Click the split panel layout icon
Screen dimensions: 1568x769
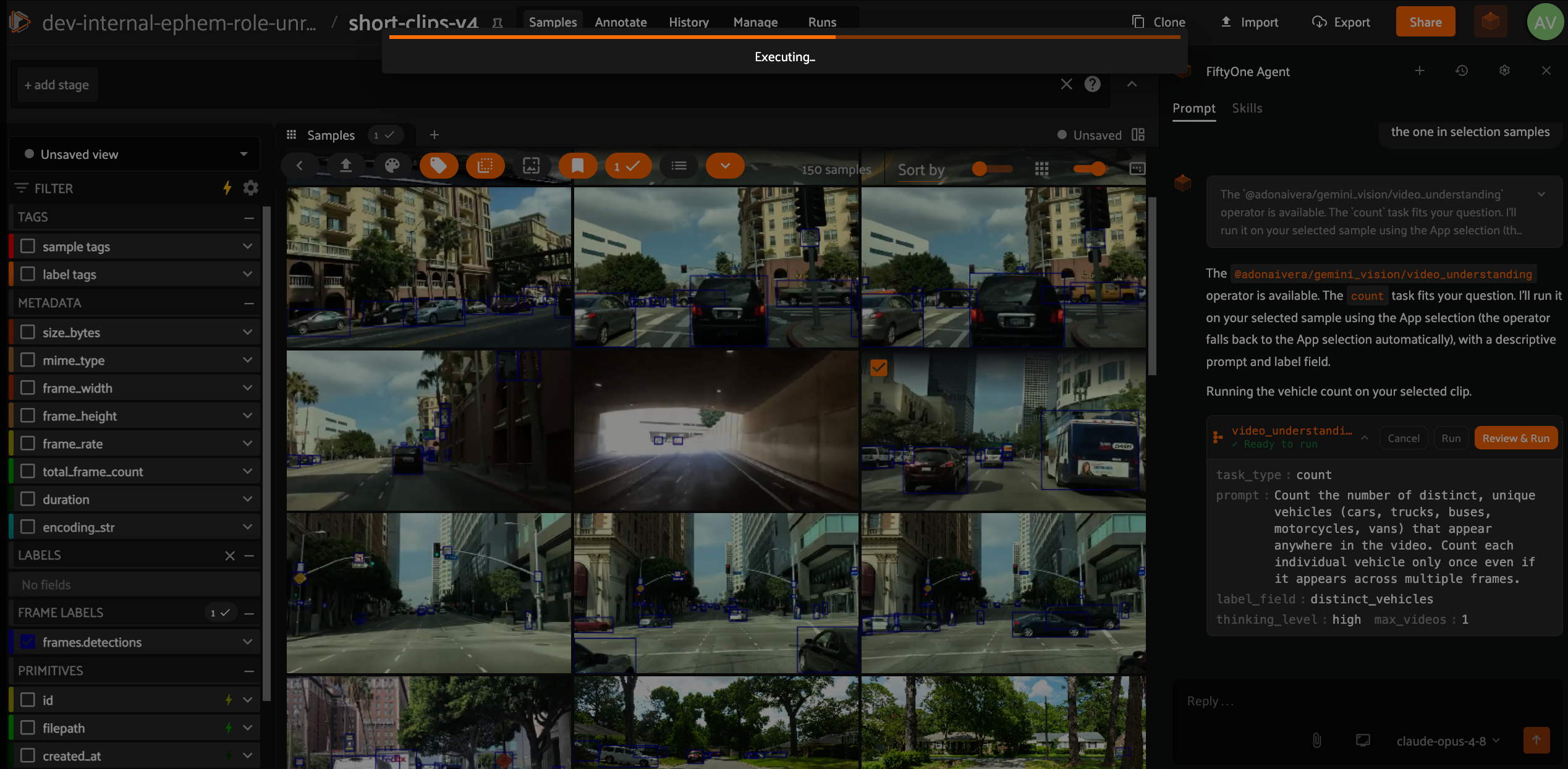pos(1138,135)
